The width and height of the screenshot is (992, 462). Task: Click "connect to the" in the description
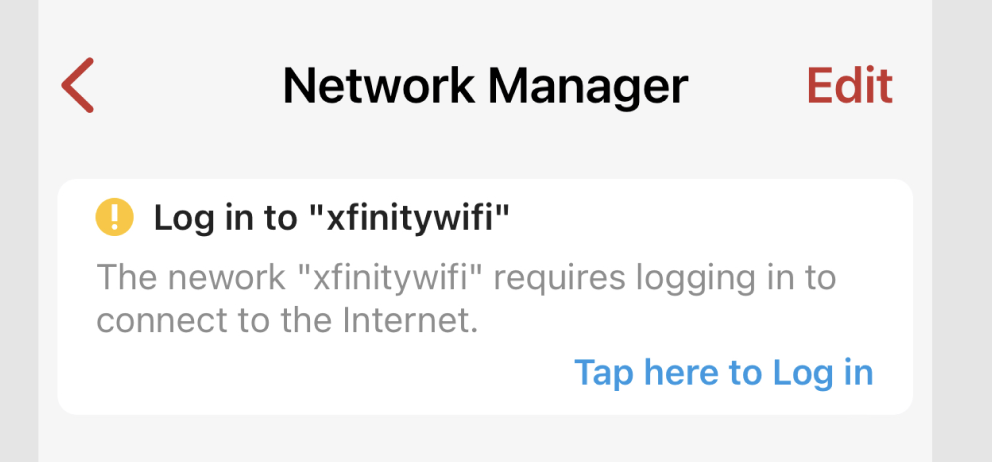click(x=215, y=322)
